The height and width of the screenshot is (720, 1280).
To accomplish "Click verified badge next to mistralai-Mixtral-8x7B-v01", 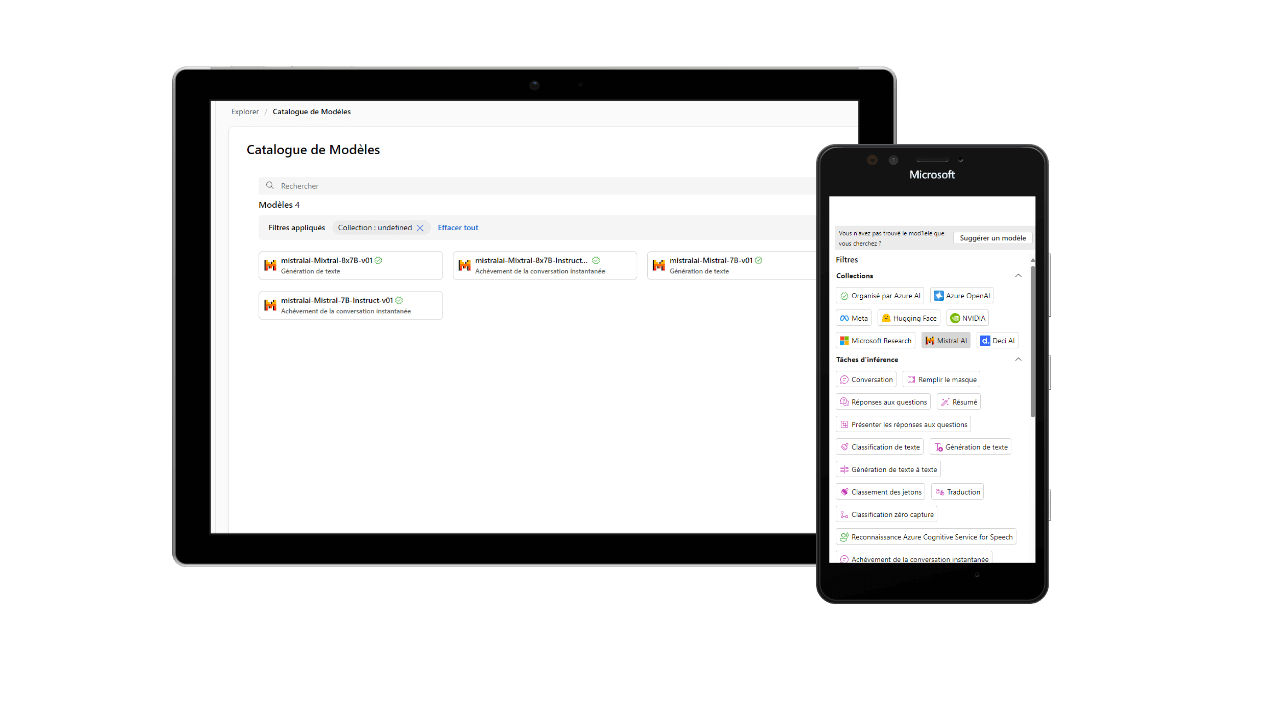I will tap(379, 260).
